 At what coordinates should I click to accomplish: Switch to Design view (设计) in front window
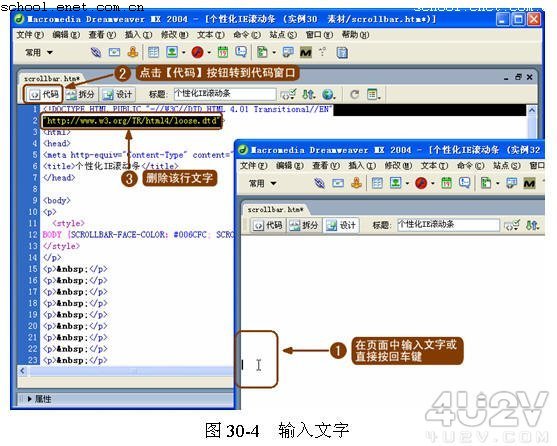[341, 225]
